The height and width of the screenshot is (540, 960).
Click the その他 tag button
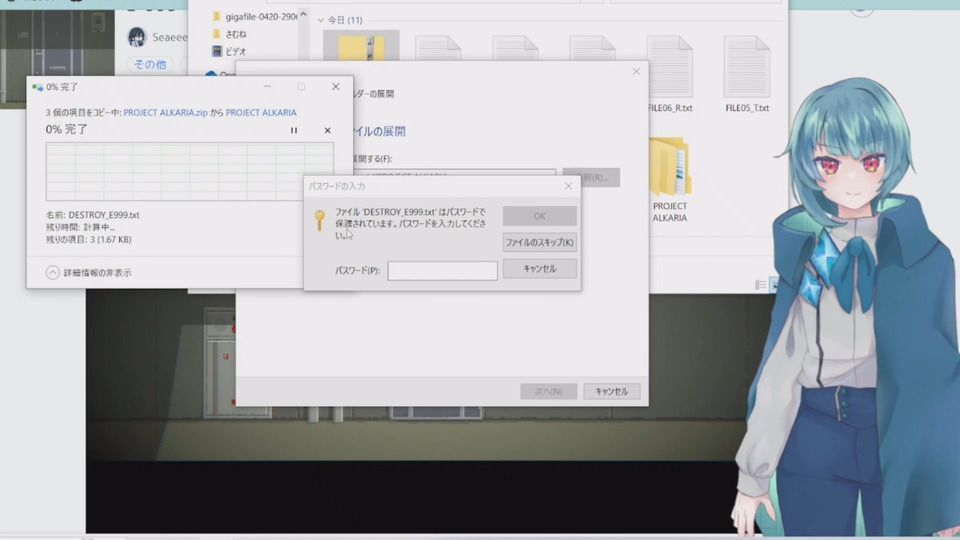click(150, 64)
